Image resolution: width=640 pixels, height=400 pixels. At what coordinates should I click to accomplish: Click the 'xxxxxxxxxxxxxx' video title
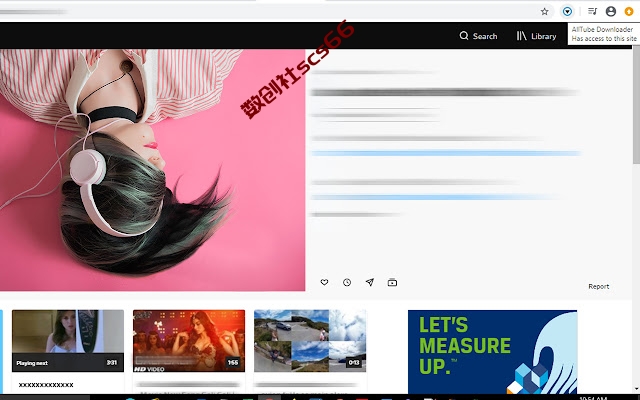coord(46,384)
